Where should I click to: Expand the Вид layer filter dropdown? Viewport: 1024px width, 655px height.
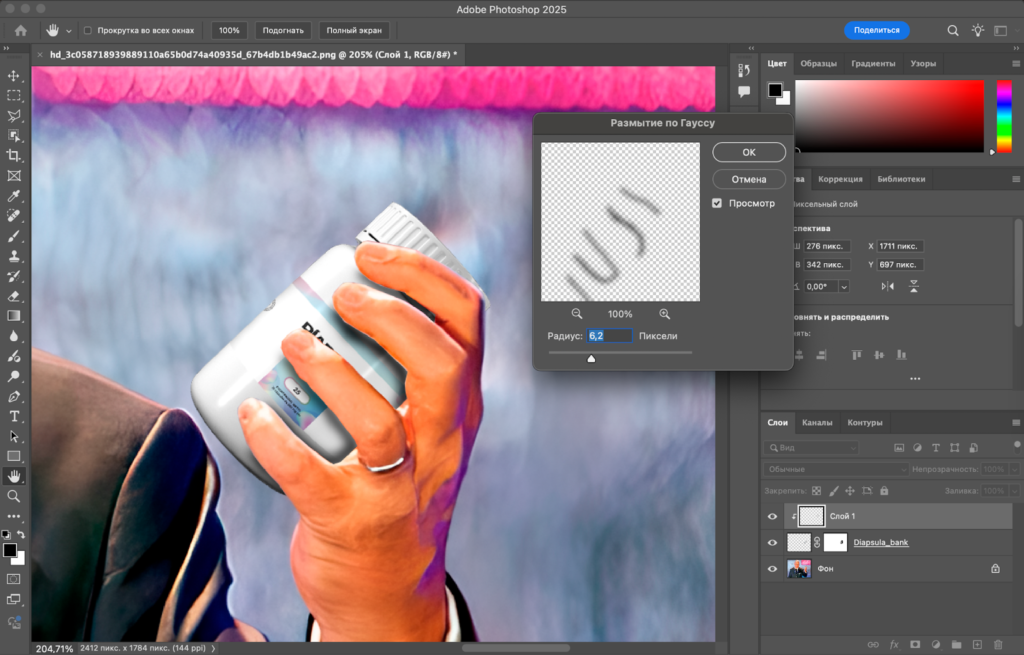tap(826, 447)
